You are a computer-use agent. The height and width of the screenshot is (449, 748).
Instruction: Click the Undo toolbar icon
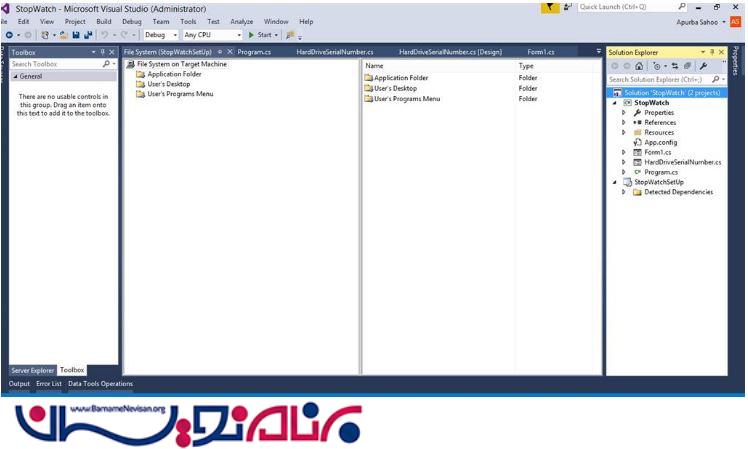click(104, 35)
